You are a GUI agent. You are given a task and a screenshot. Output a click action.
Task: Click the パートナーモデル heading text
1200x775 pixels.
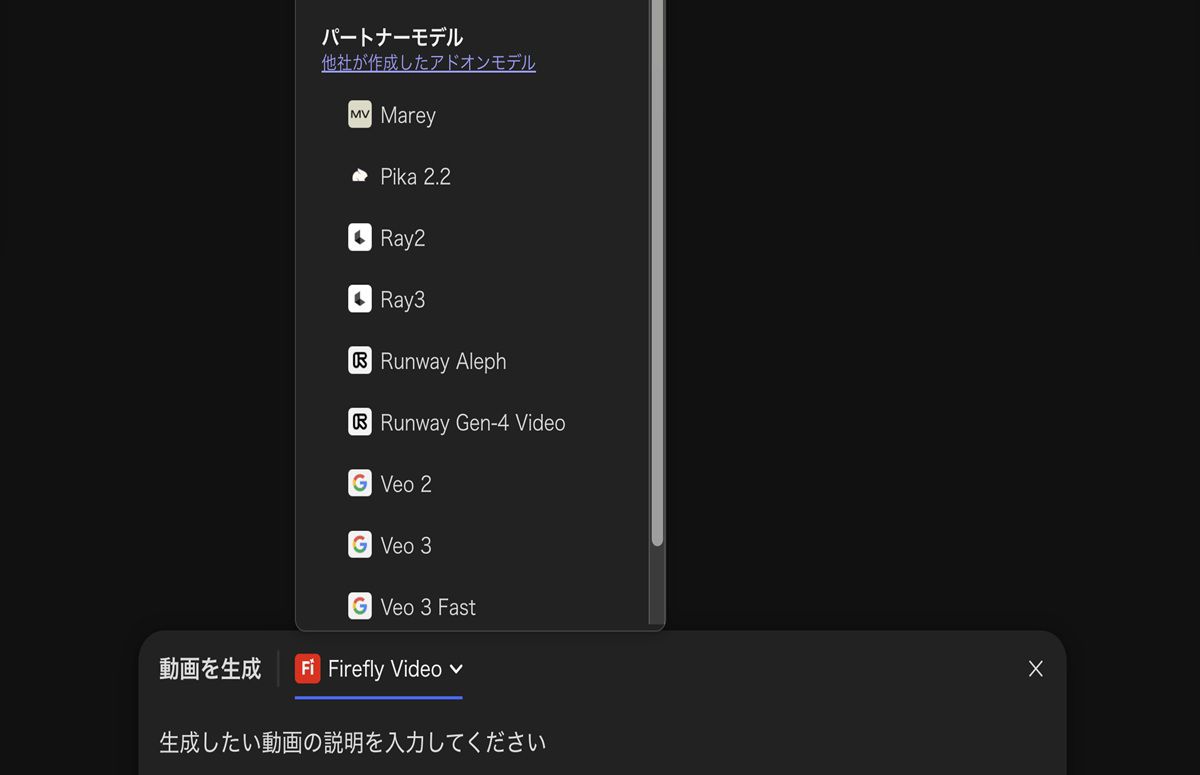[392, 37]
